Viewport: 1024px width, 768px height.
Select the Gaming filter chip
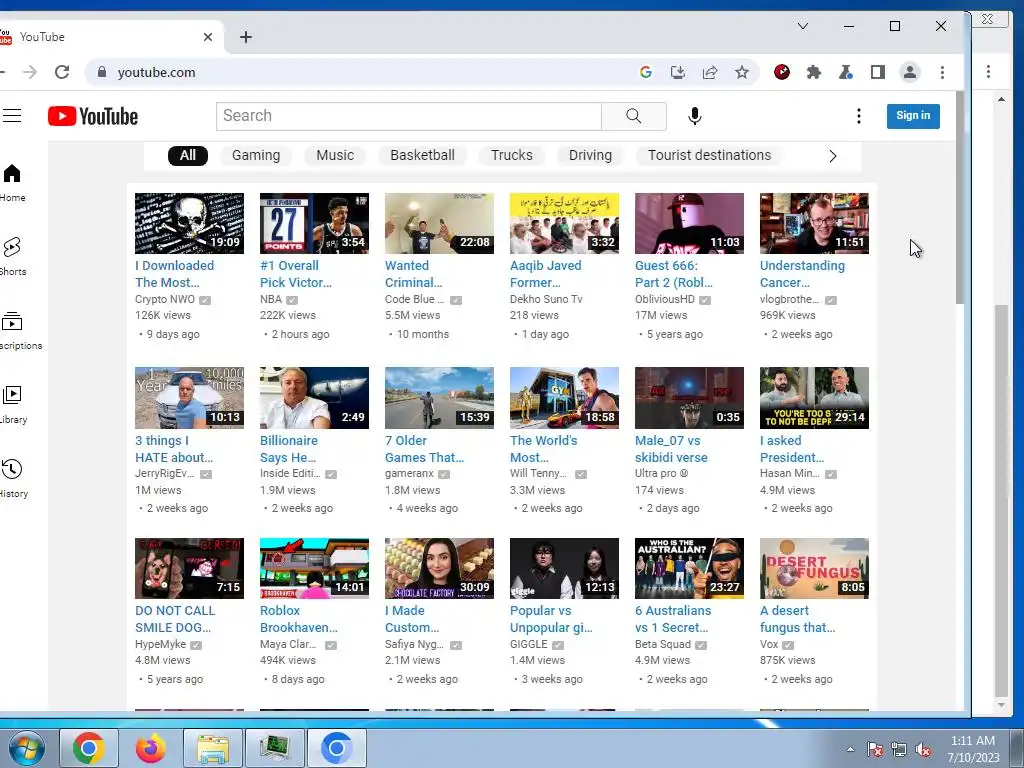tap(256, 155)
